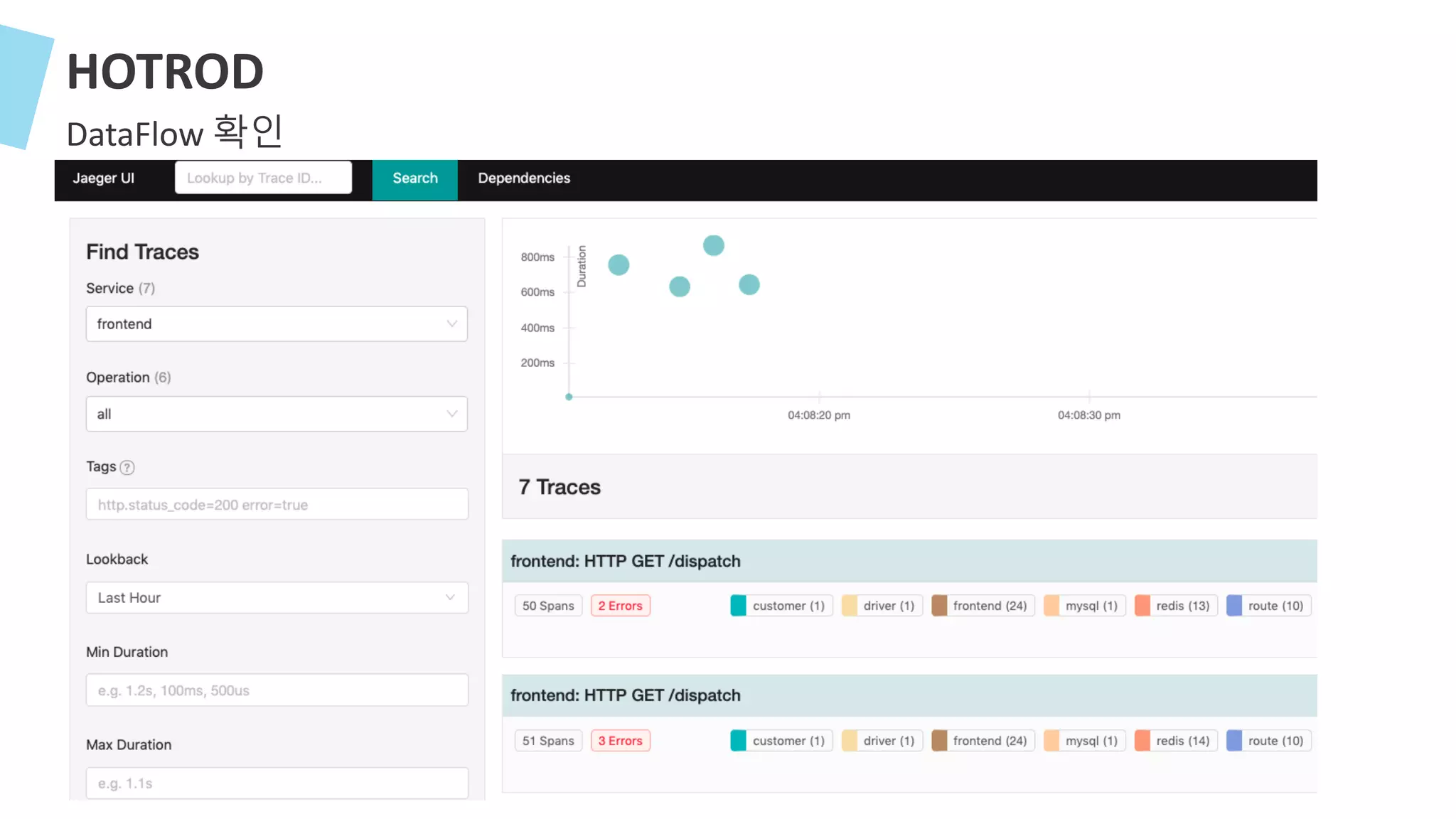Open the Dependencies tab
Screen dimensions: 1456x819
[x=524, y=178]
